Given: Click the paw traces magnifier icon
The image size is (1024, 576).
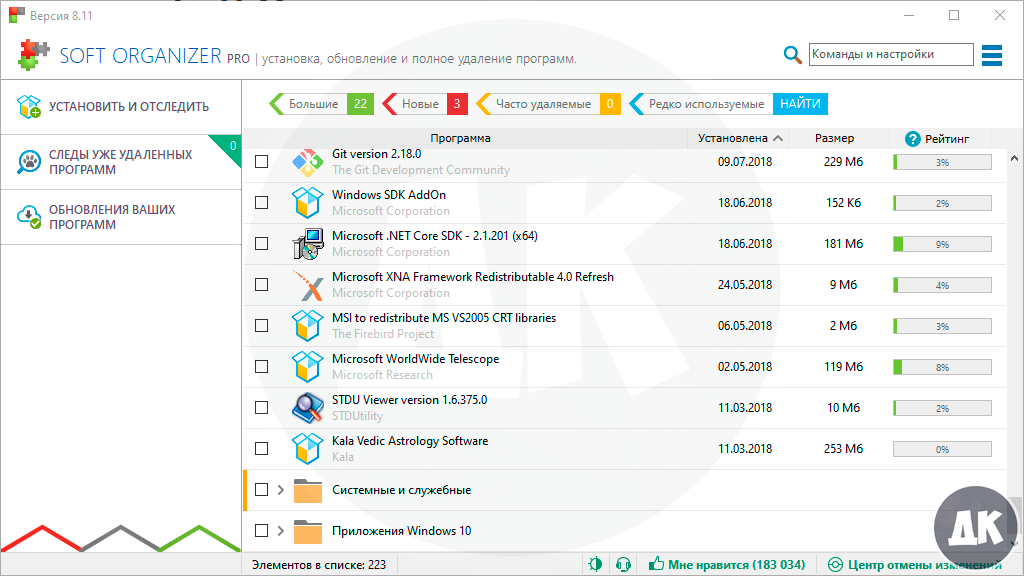Looking at the screenshot, I should tap(29, 161).
